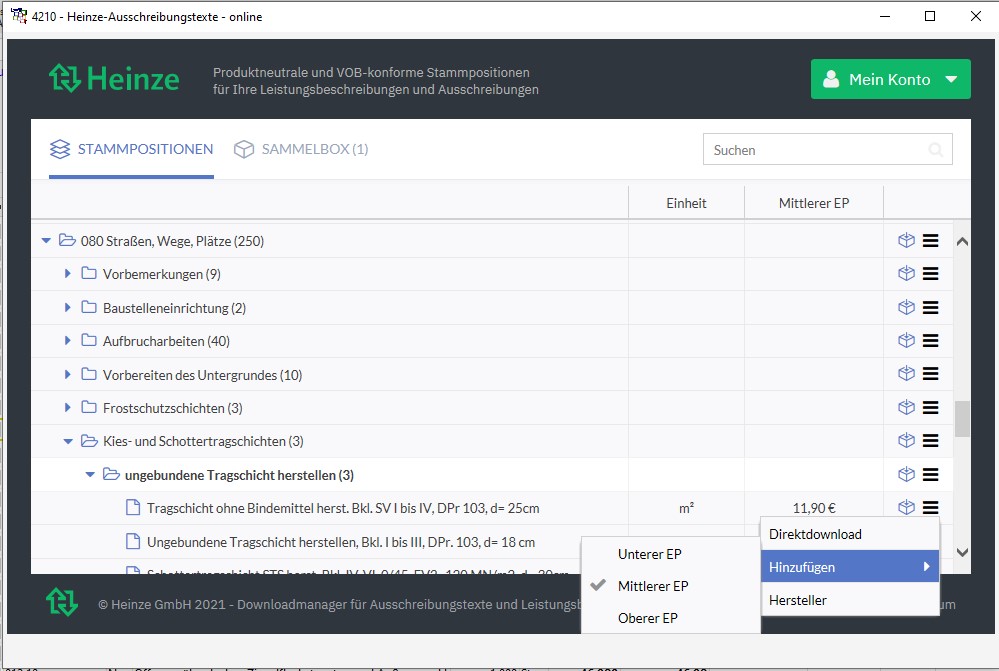The height and width of the screenshot is (671, 999).
Task: Collapse ungebundene Tragschicht herstellen (3) folder
Action: click(x=90, y=475)
